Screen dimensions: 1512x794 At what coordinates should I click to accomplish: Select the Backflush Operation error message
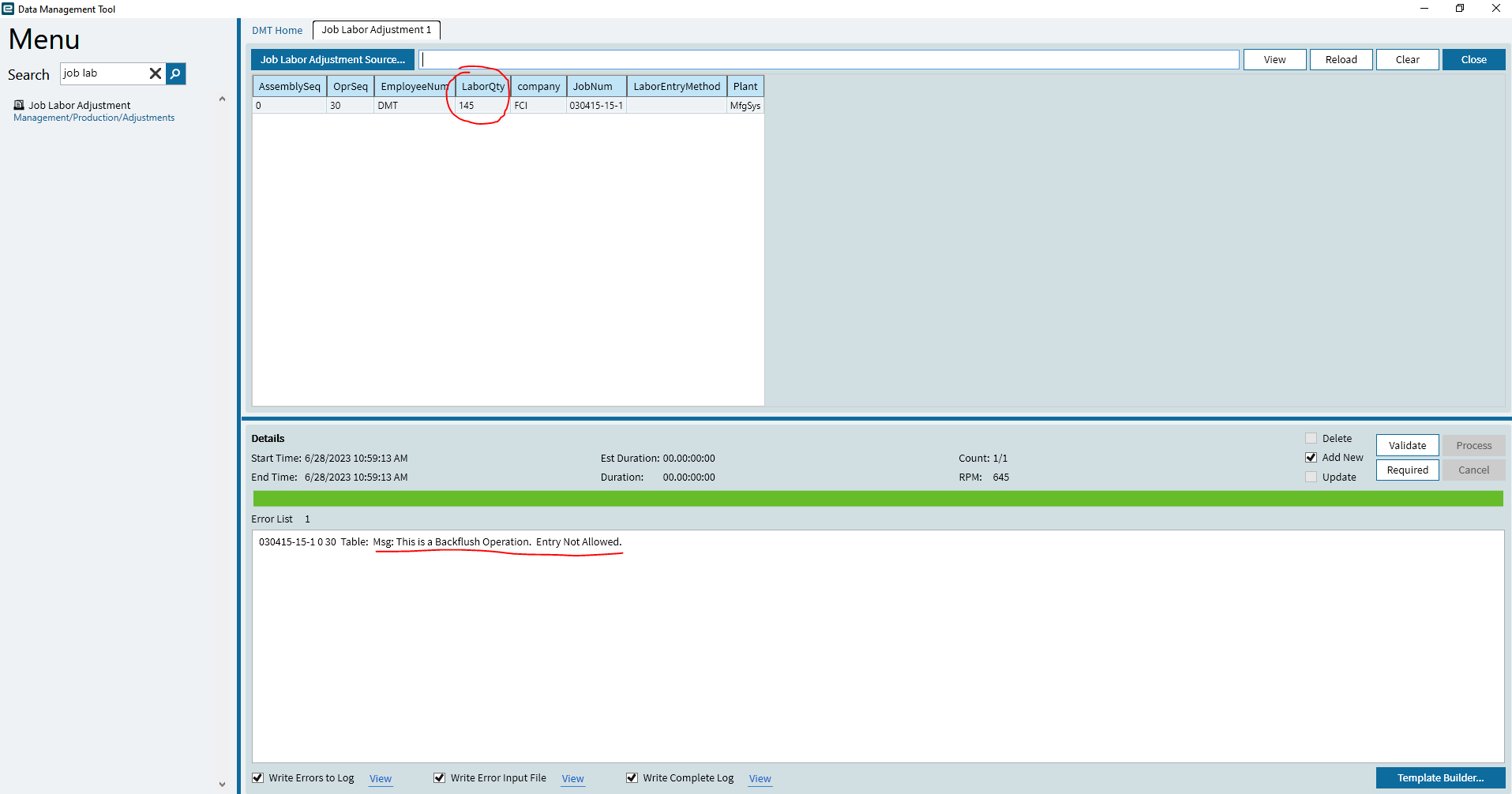point(441,542)
